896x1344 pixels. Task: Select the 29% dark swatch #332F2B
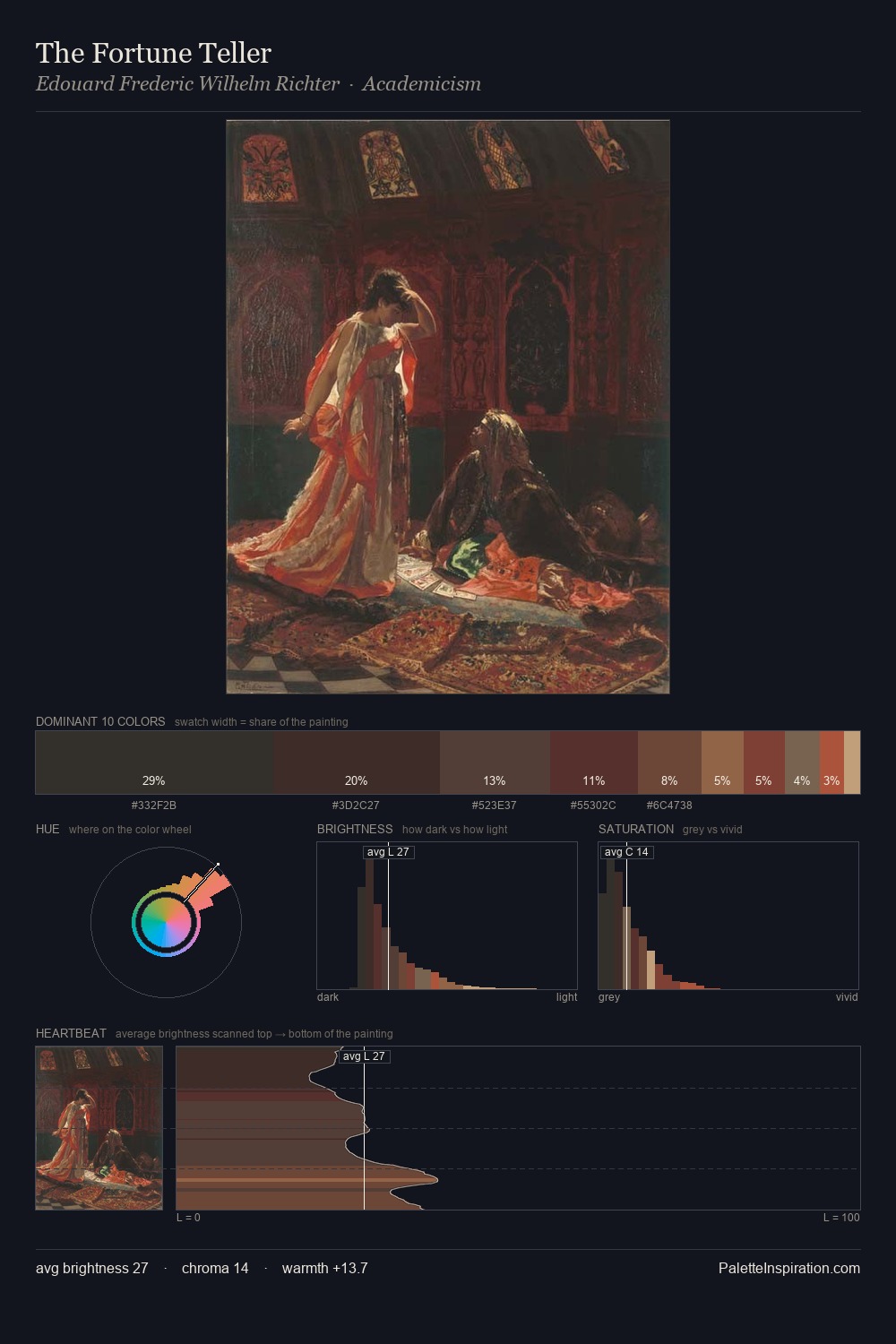coord(154,762)
